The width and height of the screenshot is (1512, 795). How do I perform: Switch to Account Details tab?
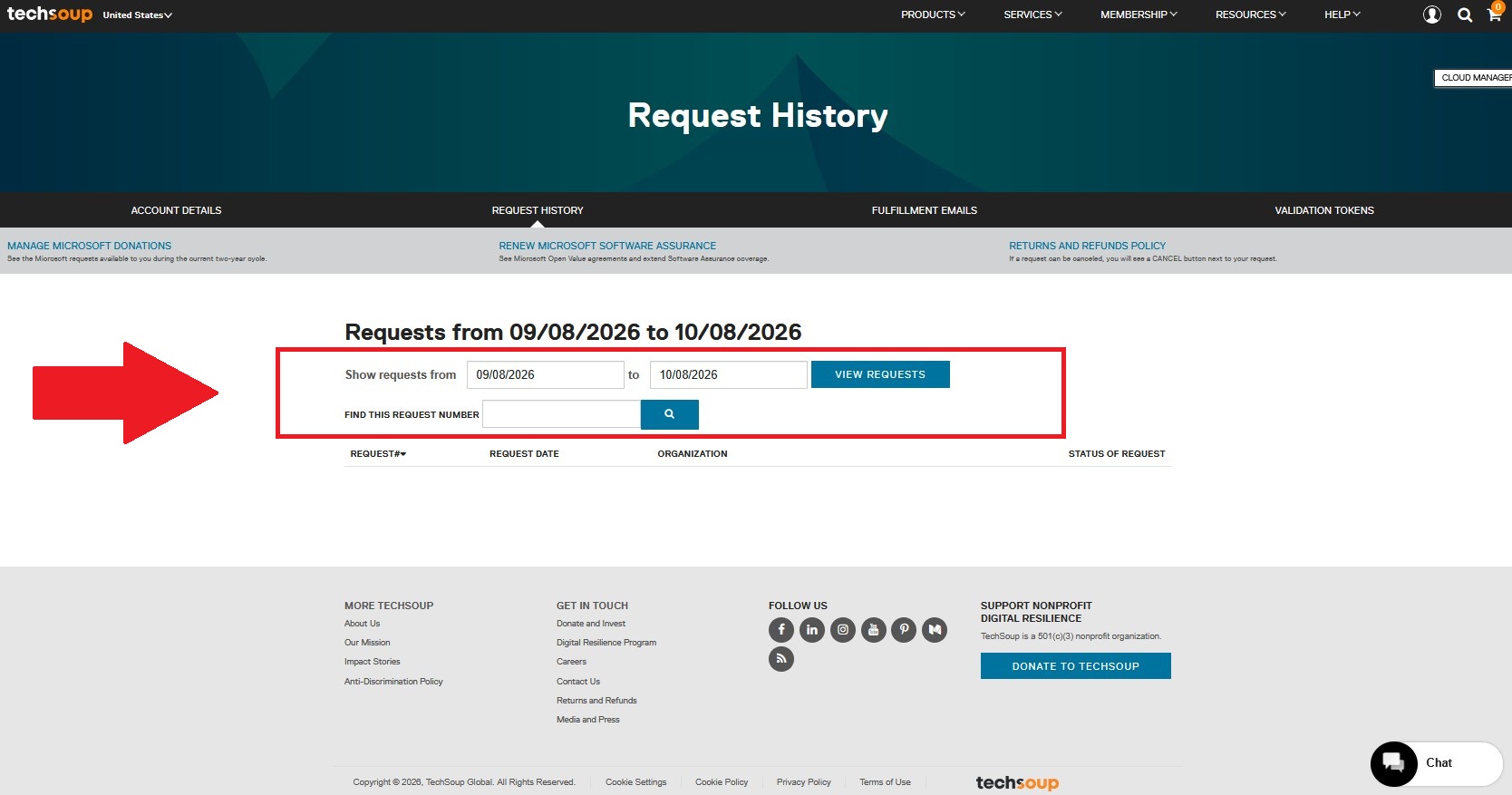(x=176, y=210)
